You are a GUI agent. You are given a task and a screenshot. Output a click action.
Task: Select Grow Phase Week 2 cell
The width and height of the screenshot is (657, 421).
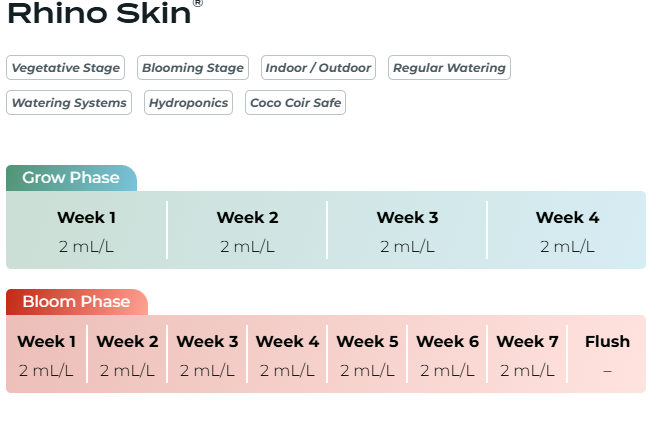[x=247, y=231]
